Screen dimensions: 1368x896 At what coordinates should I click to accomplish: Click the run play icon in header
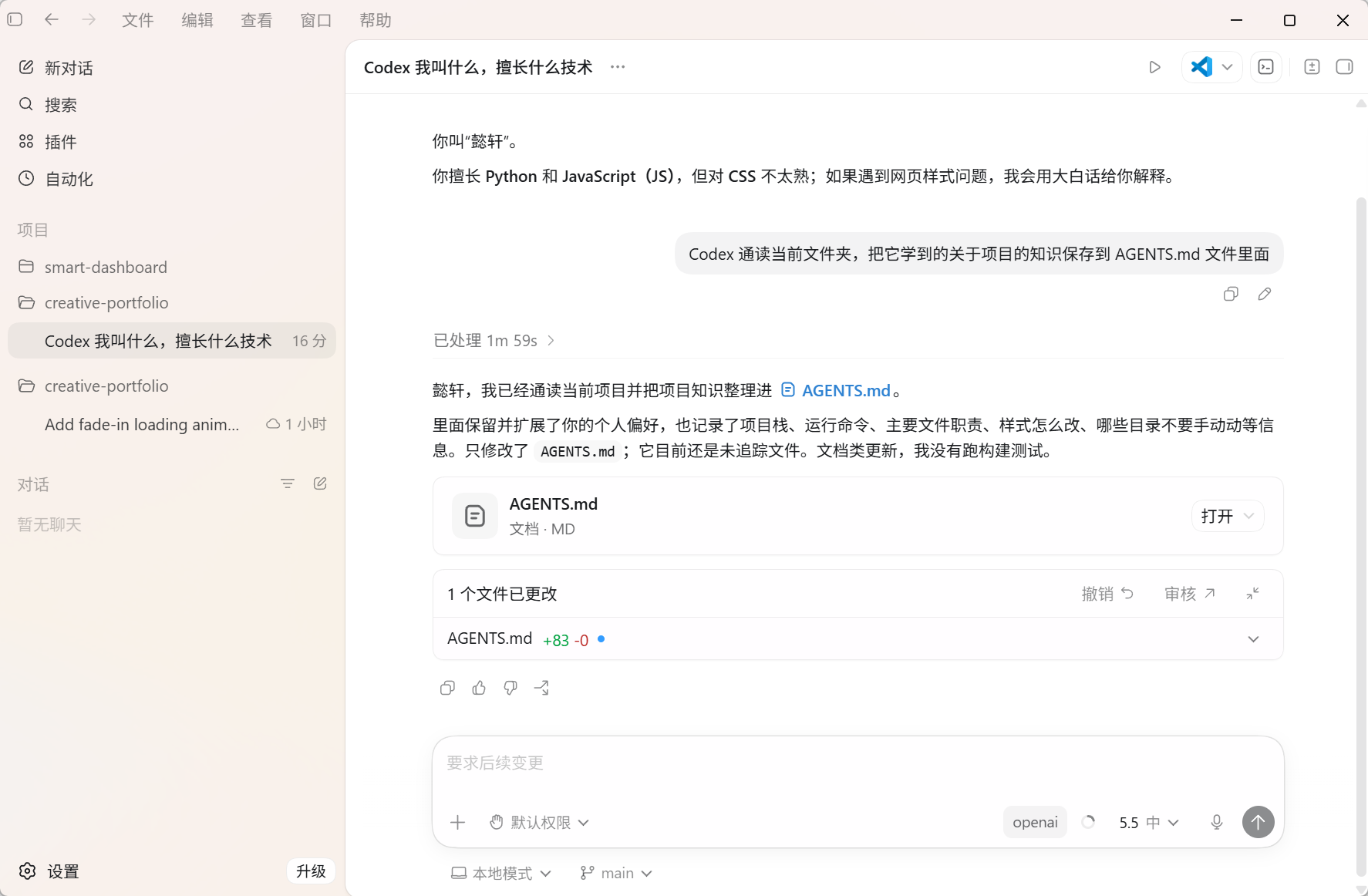1154,67
